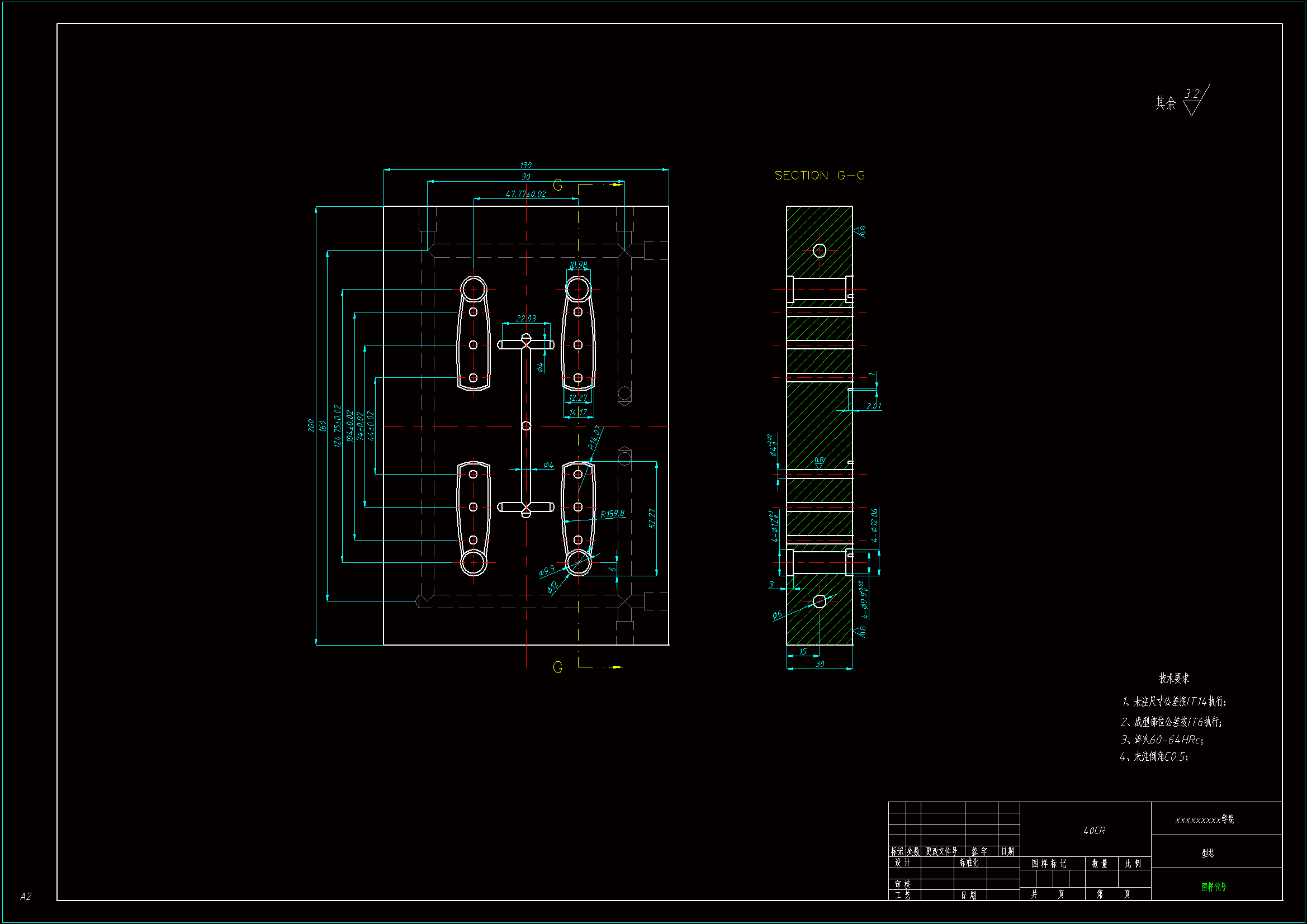Select the 22.03 runner dimension label
The width and height of the screenshot is (1307, 924).
pyautogui.click(x=525, y=318)
